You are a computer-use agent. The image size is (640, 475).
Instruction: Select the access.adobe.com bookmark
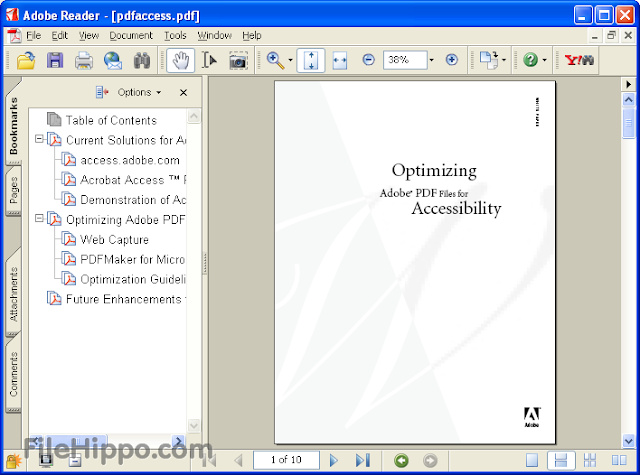(130, 160)
